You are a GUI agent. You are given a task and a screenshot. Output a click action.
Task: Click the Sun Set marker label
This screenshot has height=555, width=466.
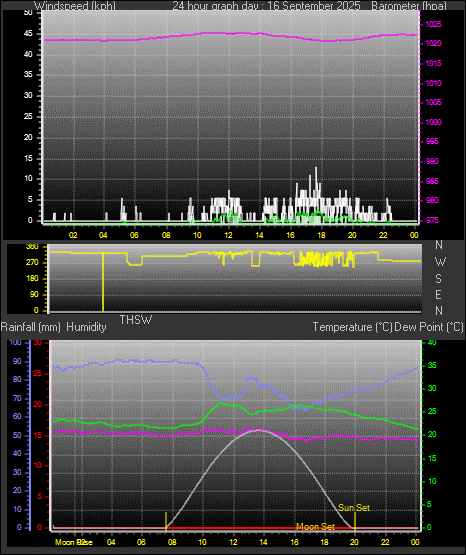[x=354, y=508]
